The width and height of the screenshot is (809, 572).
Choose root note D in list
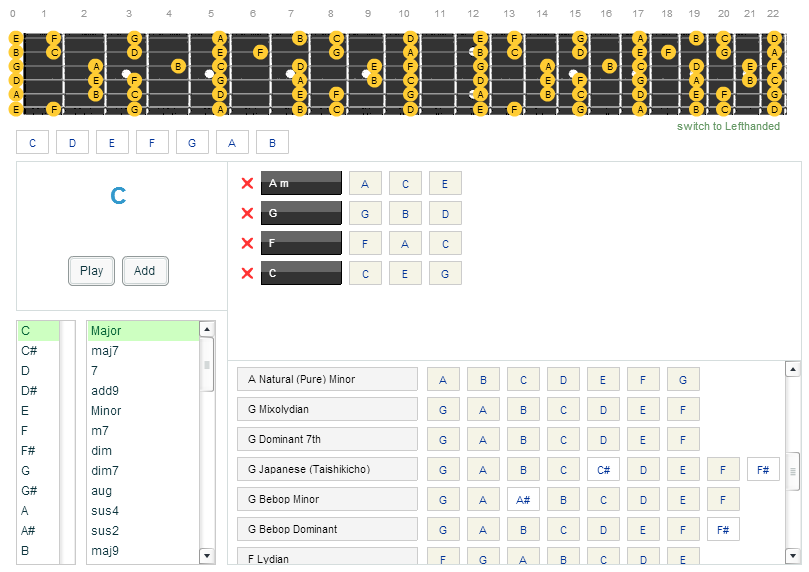coord(39,371)
